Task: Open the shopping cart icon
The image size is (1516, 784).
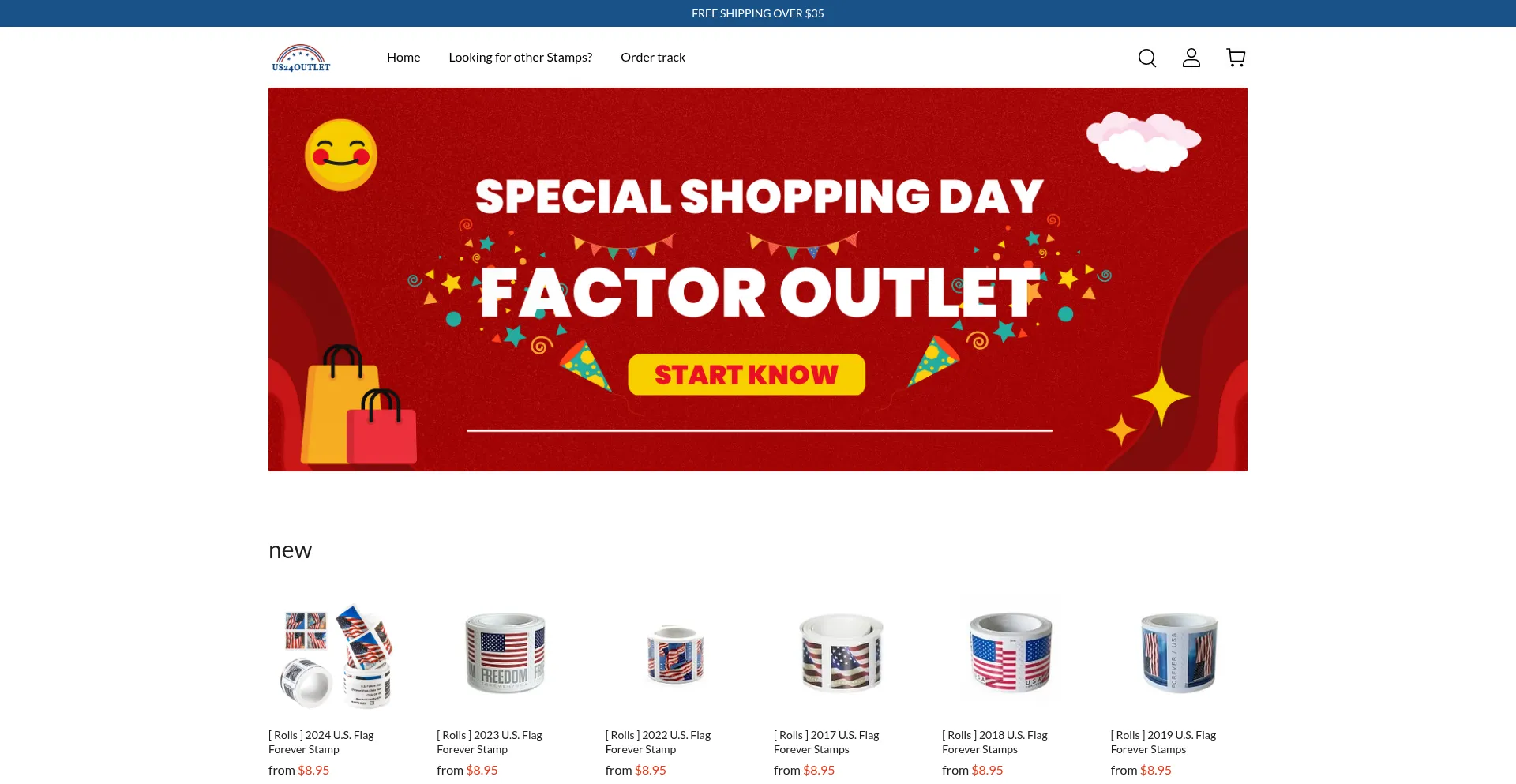Action: click(x=1236, y=58)
